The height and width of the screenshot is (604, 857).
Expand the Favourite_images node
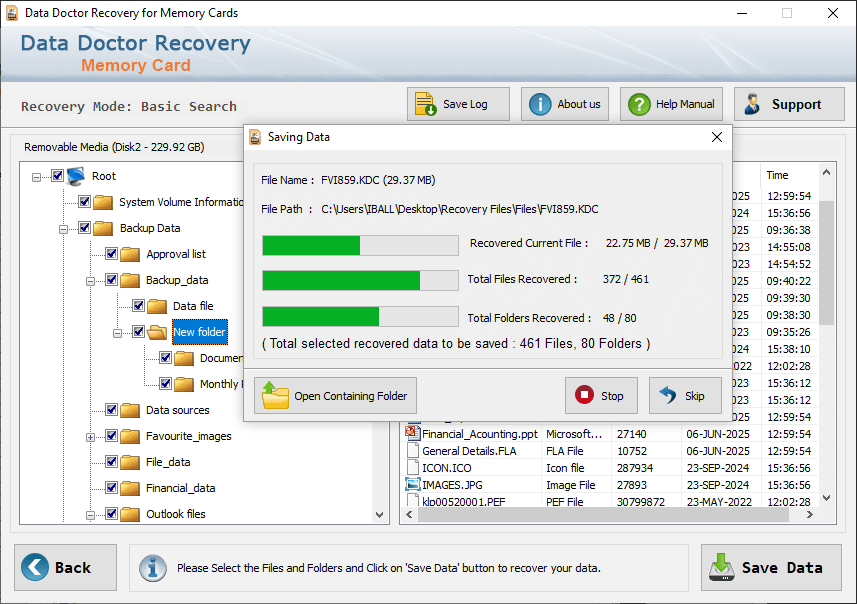pyautogui.click(x=90, y=437)
